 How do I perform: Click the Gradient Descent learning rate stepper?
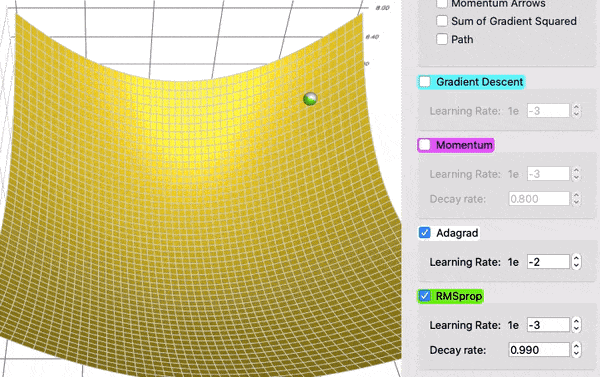tap(576, 111)
